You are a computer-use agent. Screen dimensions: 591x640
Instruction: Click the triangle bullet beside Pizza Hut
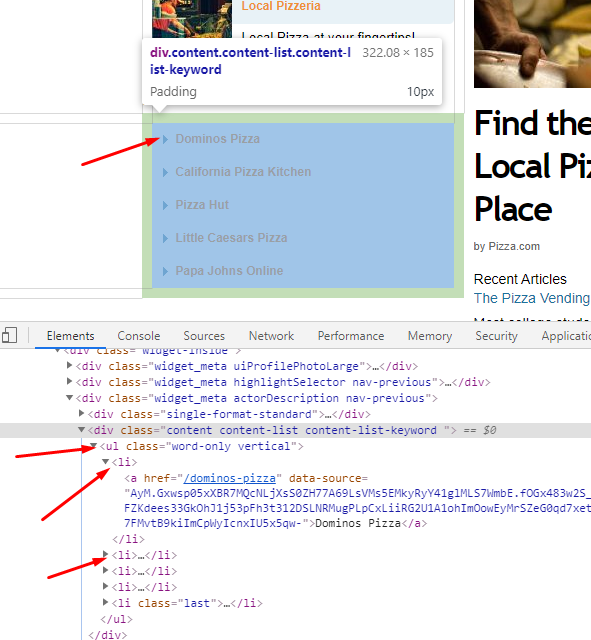165,205
